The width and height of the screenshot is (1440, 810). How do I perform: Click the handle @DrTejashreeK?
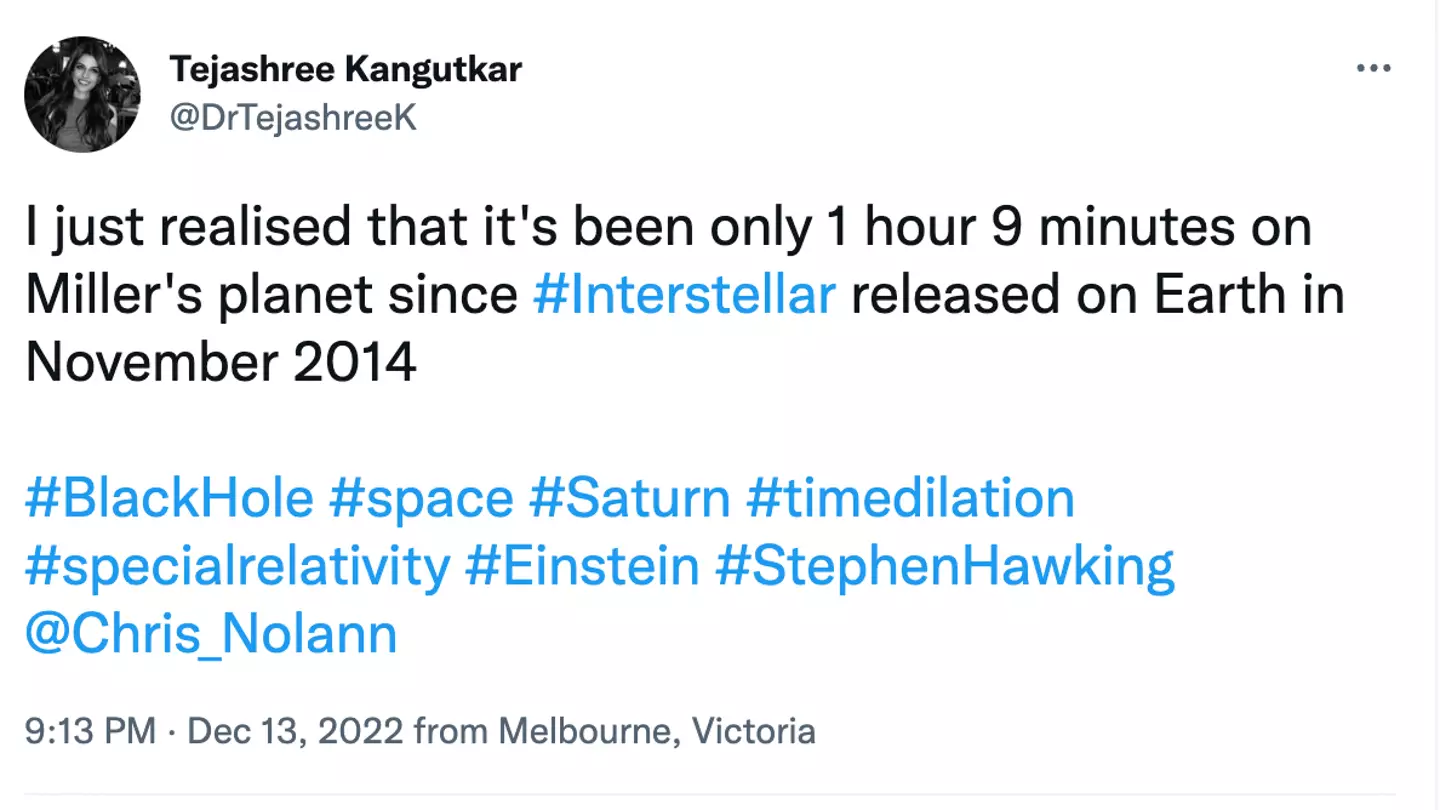pyautogui.click(x=294, y=117)
